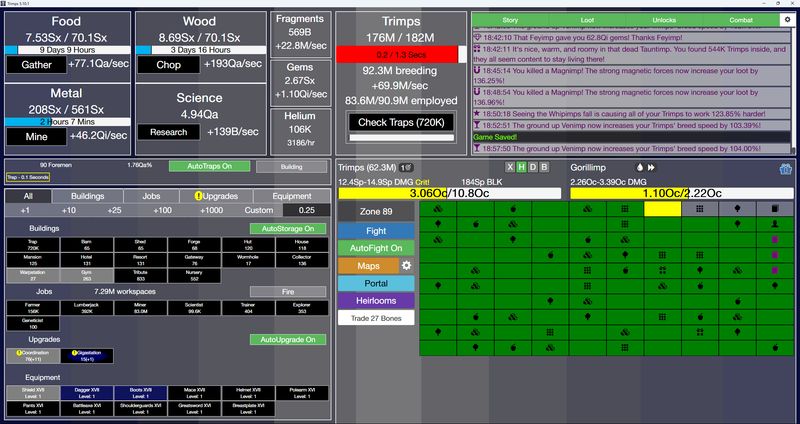Click the basket icon above battle grid
The width and height of the screenshot is (800, 424).
(785, 169)
